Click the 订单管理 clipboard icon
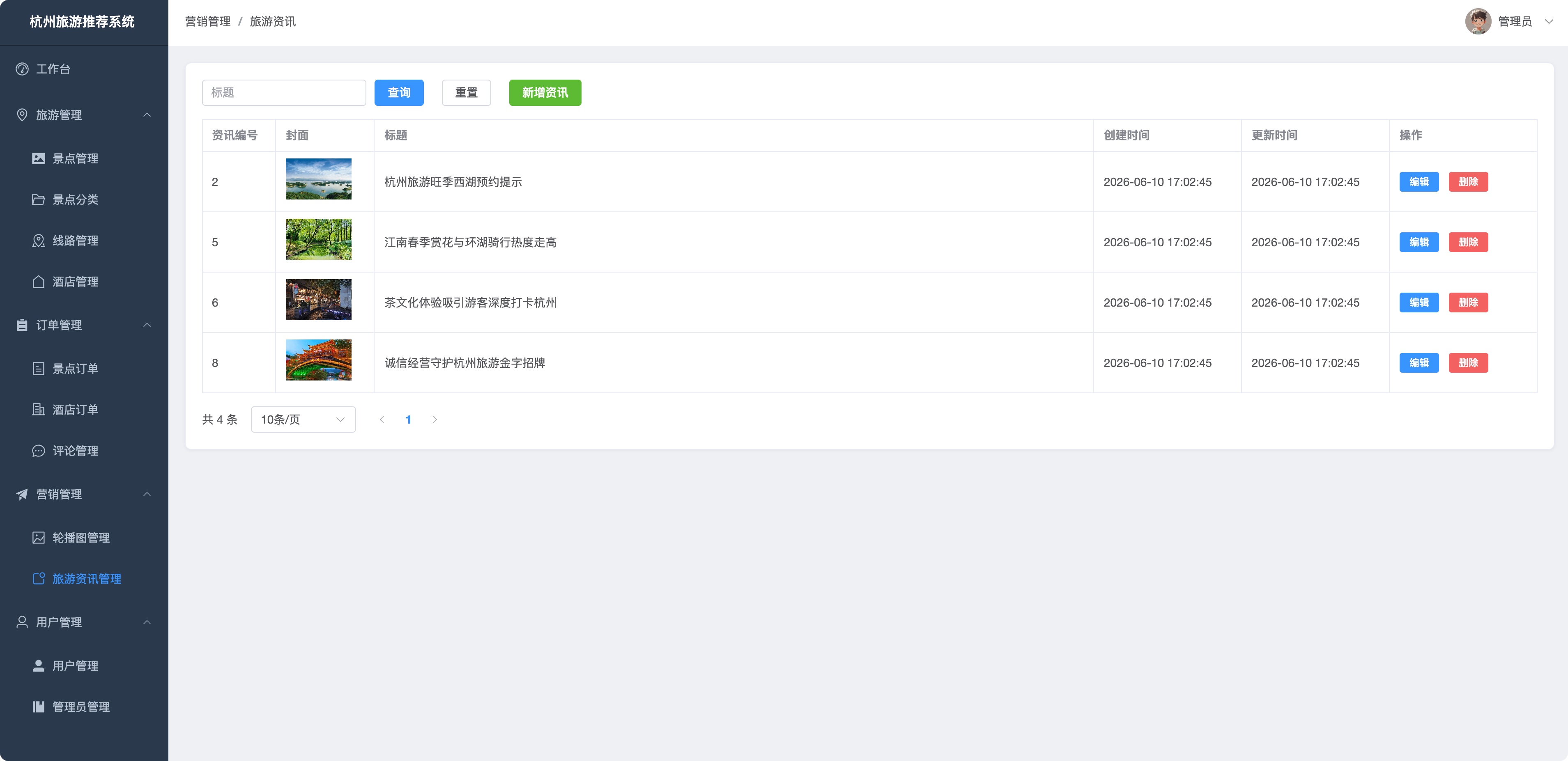The height and width of the screenshot is (761, 1568). (x=22, y=325)
